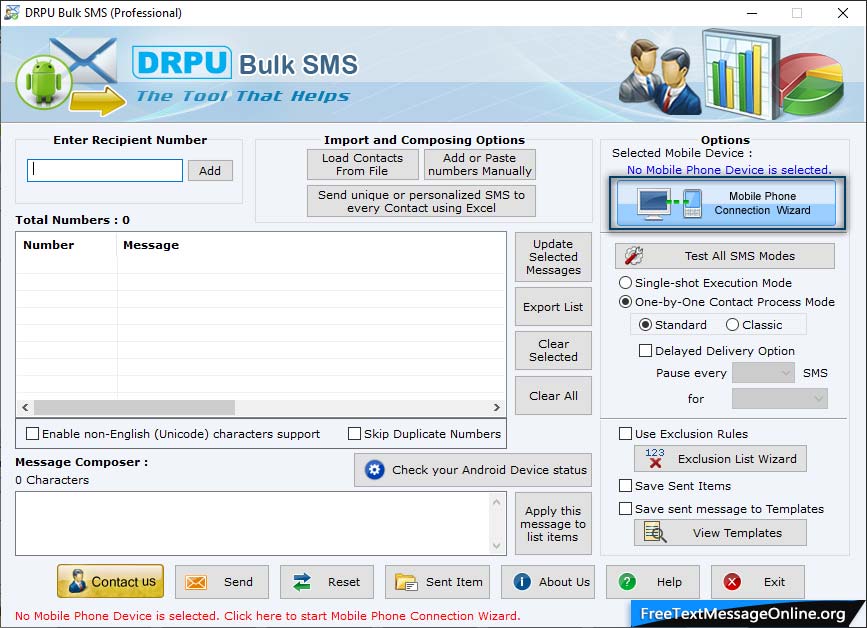
Task: Click the wrench icon on Test All SMS Modes
Action: click(634, 255)
